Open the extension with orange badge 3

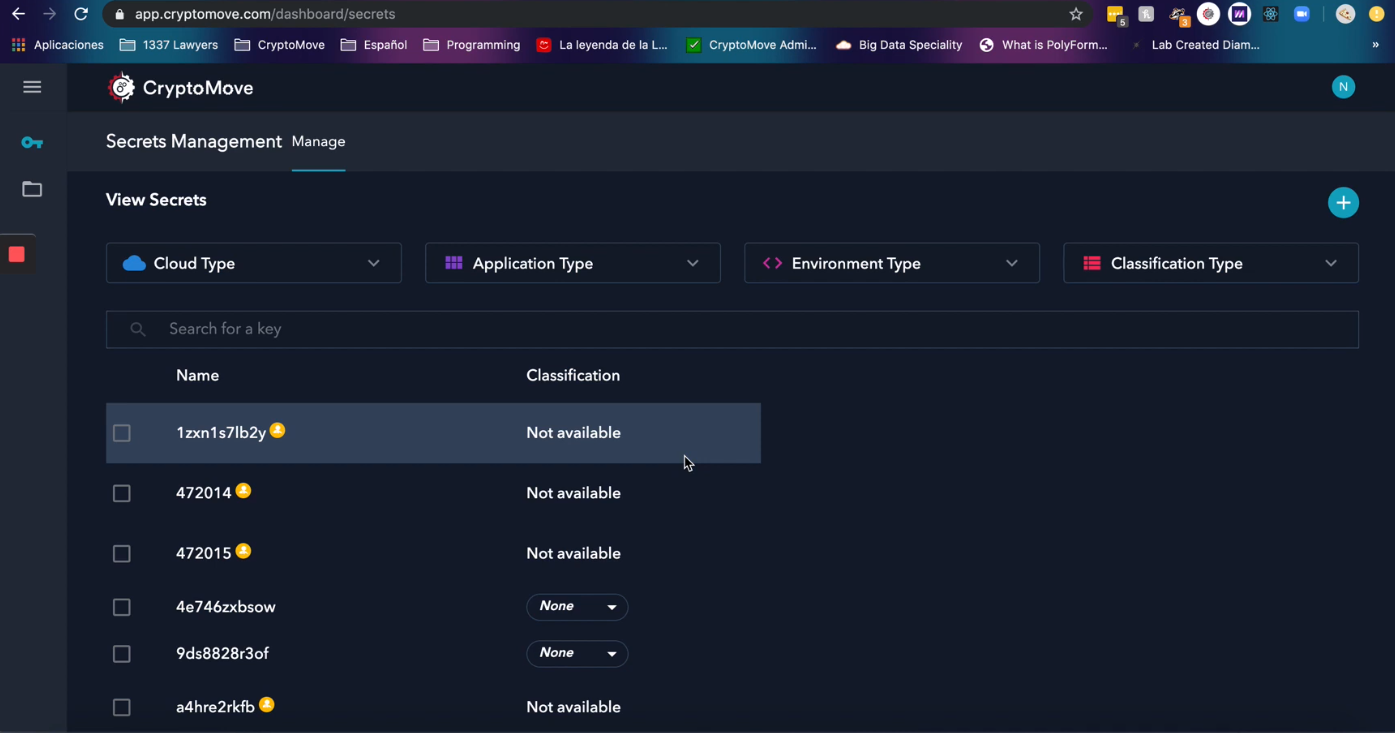pyautogui.click(x=1178, y=15)
